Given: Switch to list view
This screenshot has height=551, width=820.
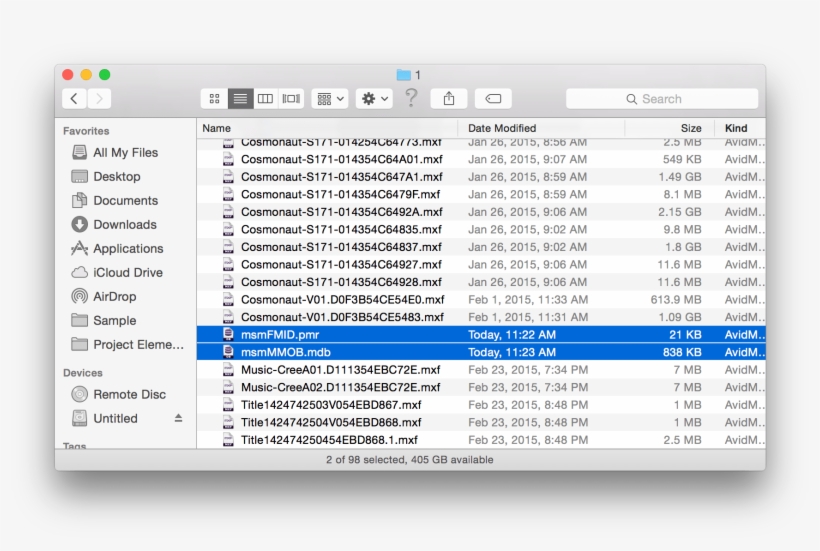Looking at the screenshot, I should pos(241,98).
